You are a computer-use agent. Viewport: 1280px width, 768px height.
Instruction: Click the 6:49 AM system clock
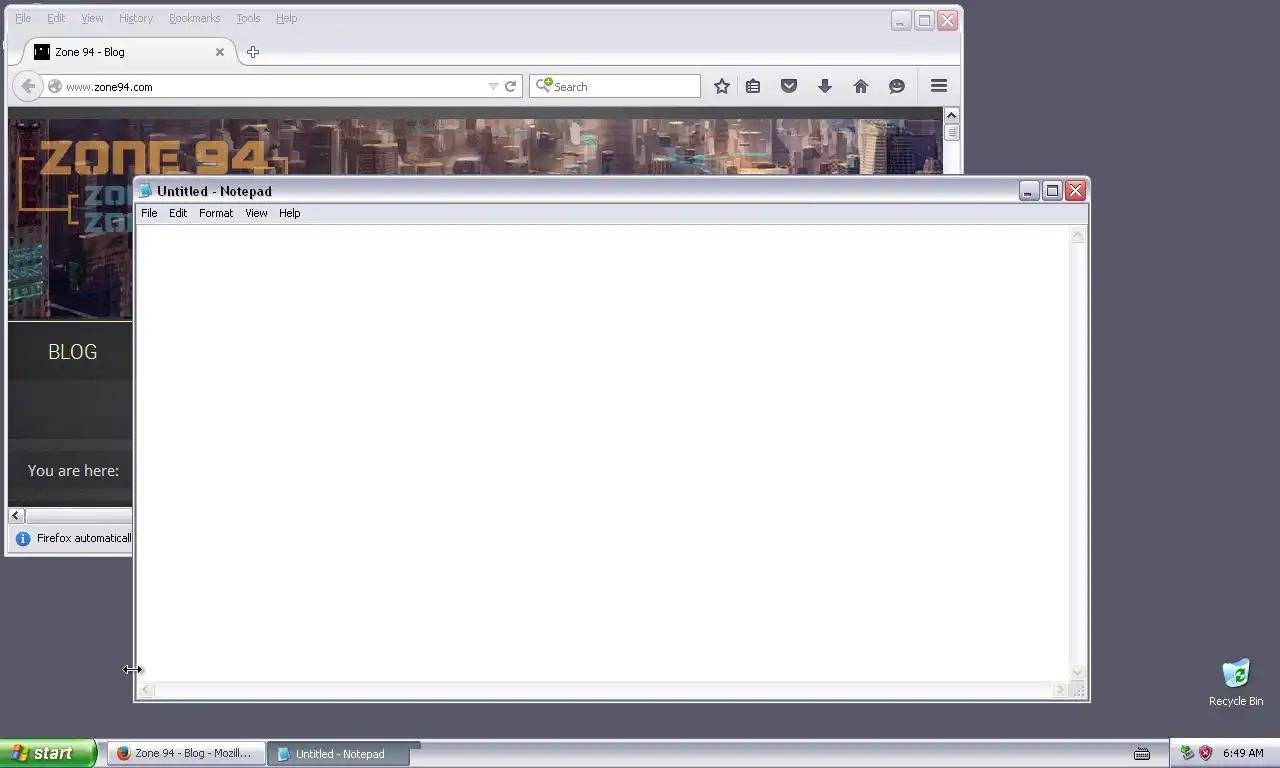tap(1243, 754)
